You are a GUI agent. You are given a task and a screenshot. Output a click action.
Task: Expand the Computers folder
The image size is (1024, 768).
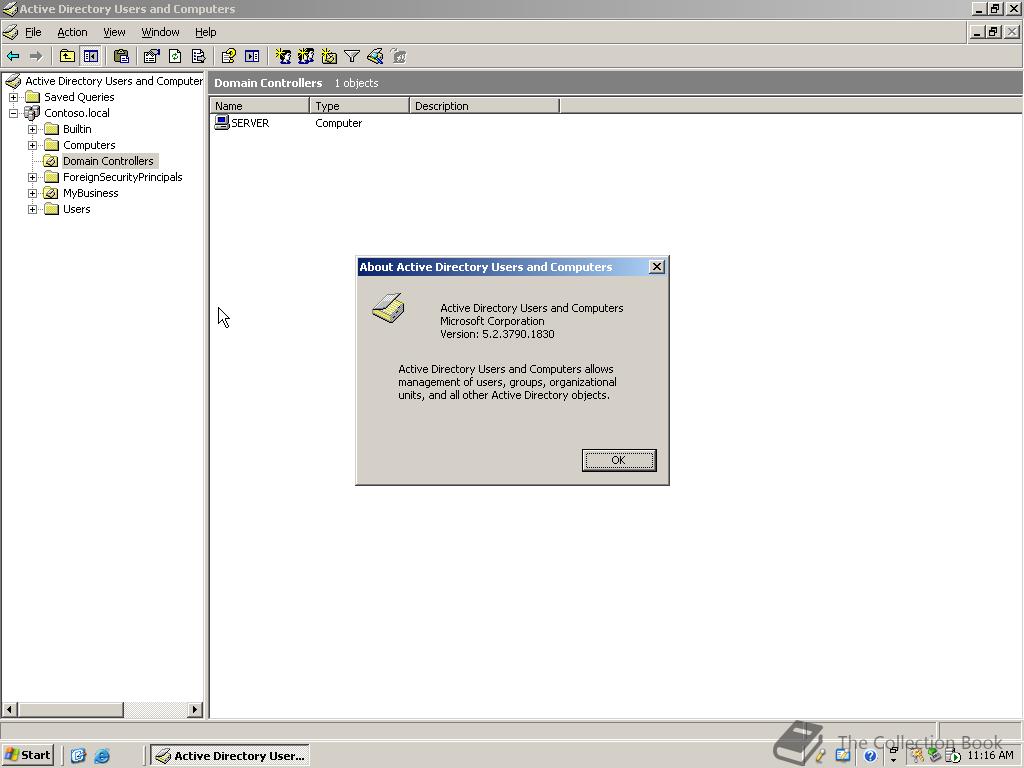pyautogui.click(x=32, y=145)
